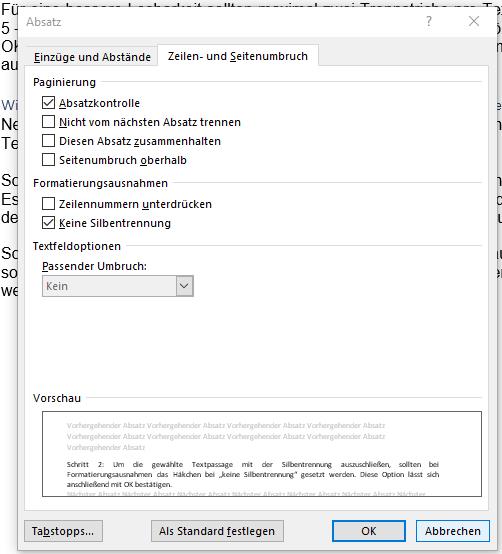Switch to Einzüge und Abstände tab

point(92,57)
